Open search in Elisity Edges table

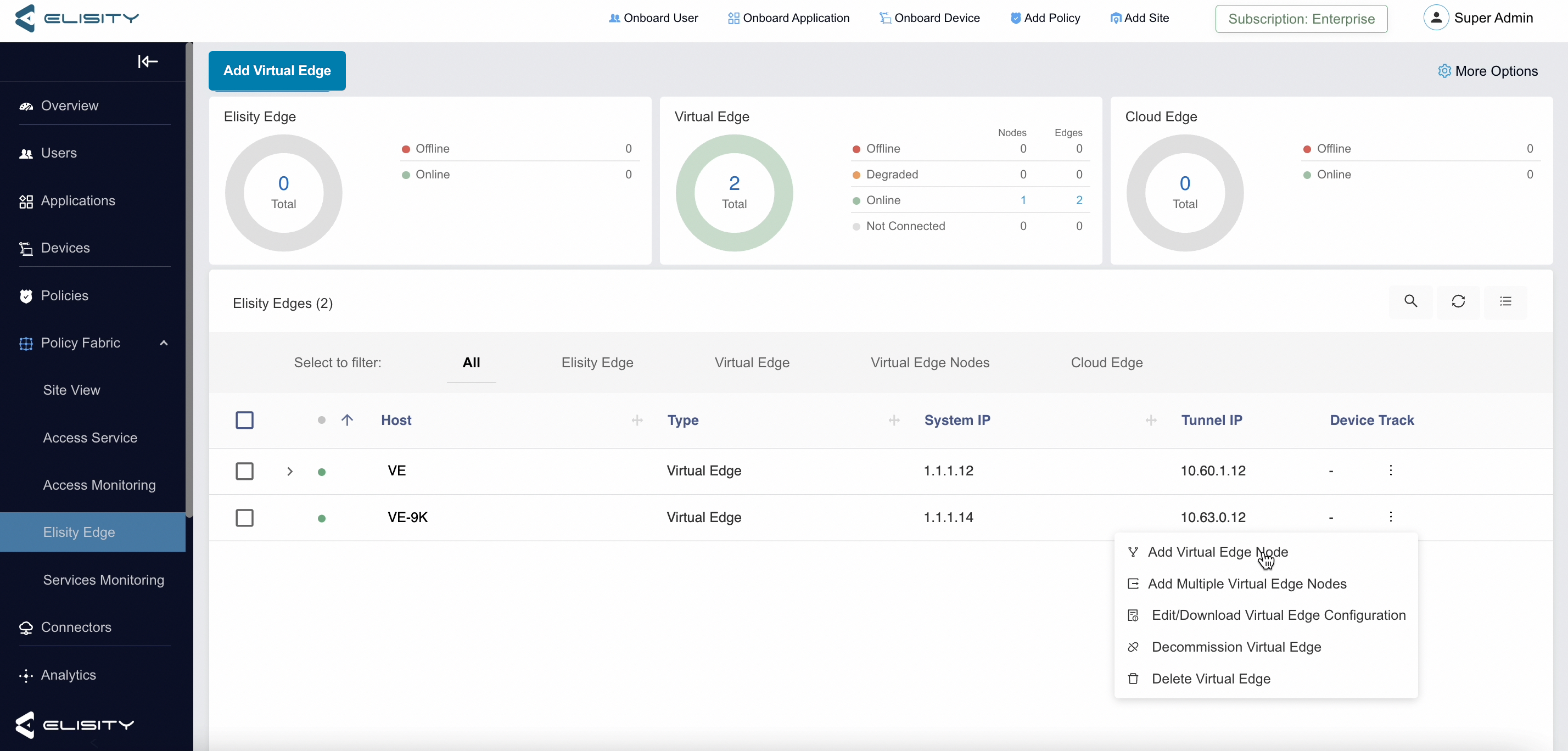(1410, 301)
